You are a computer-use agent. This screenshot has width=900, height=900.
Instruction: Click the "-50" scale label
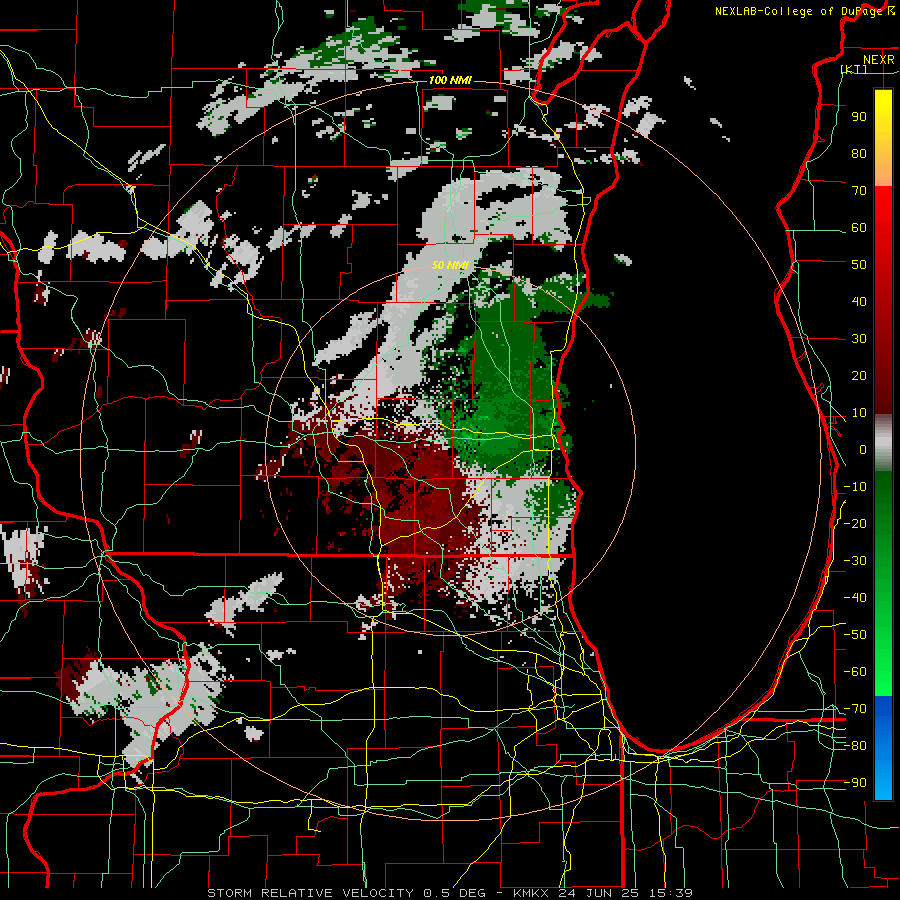(x=855, y=635)
